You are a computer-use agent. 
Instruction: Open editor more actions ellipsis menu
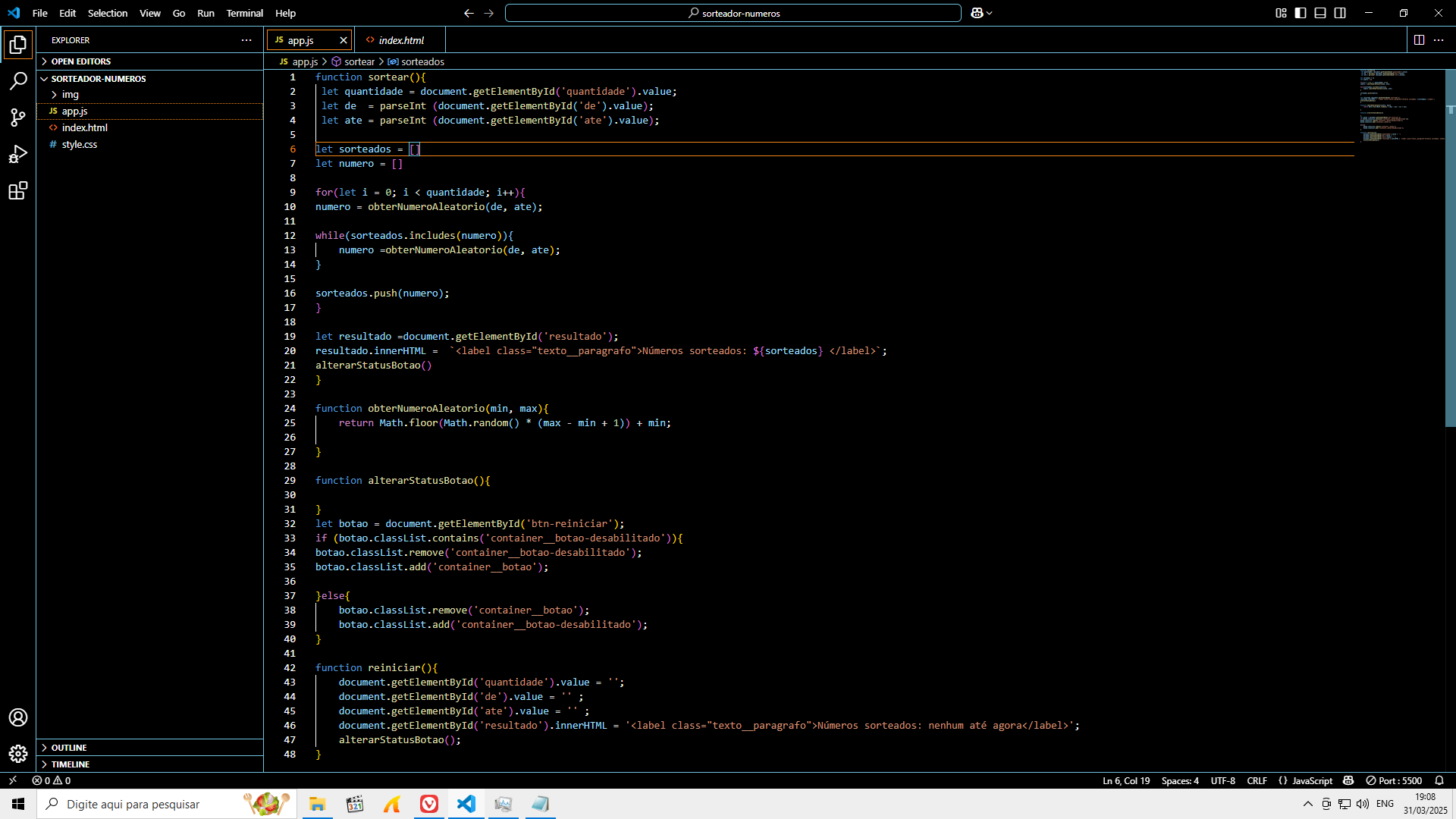[1439, 40]
